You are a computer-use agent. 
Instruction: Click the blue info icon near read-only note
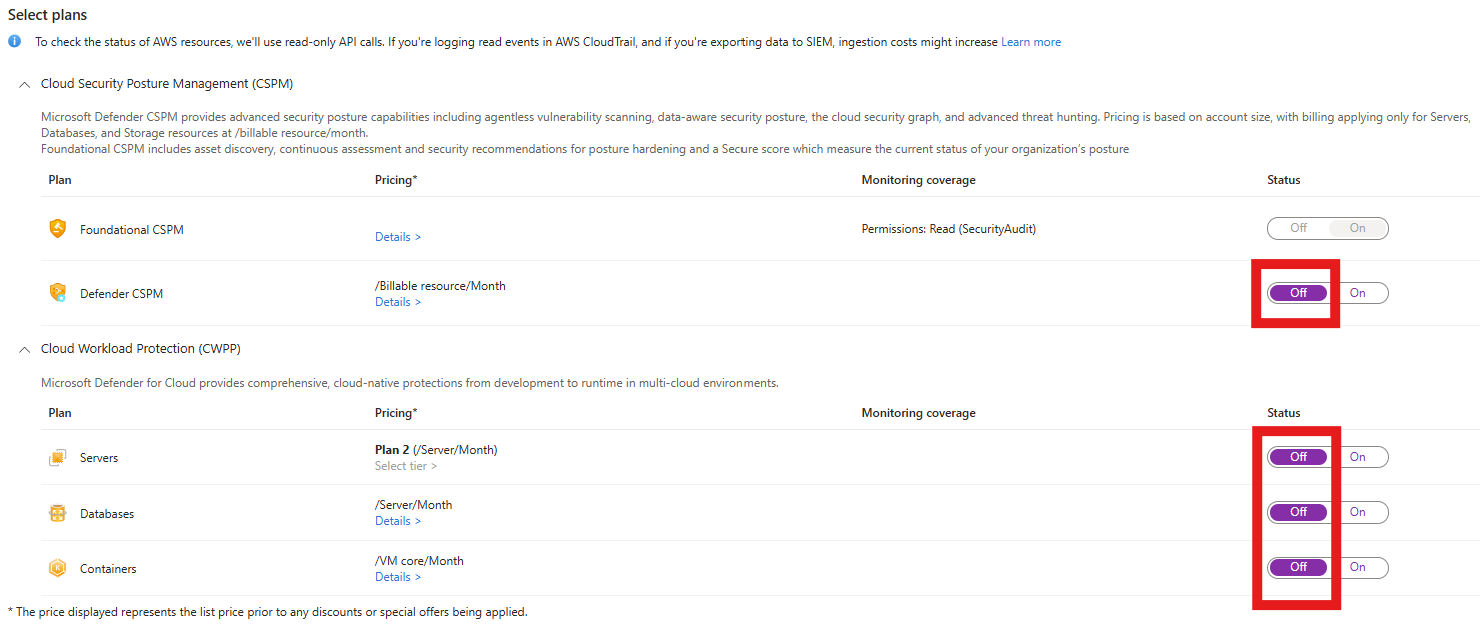14,42
